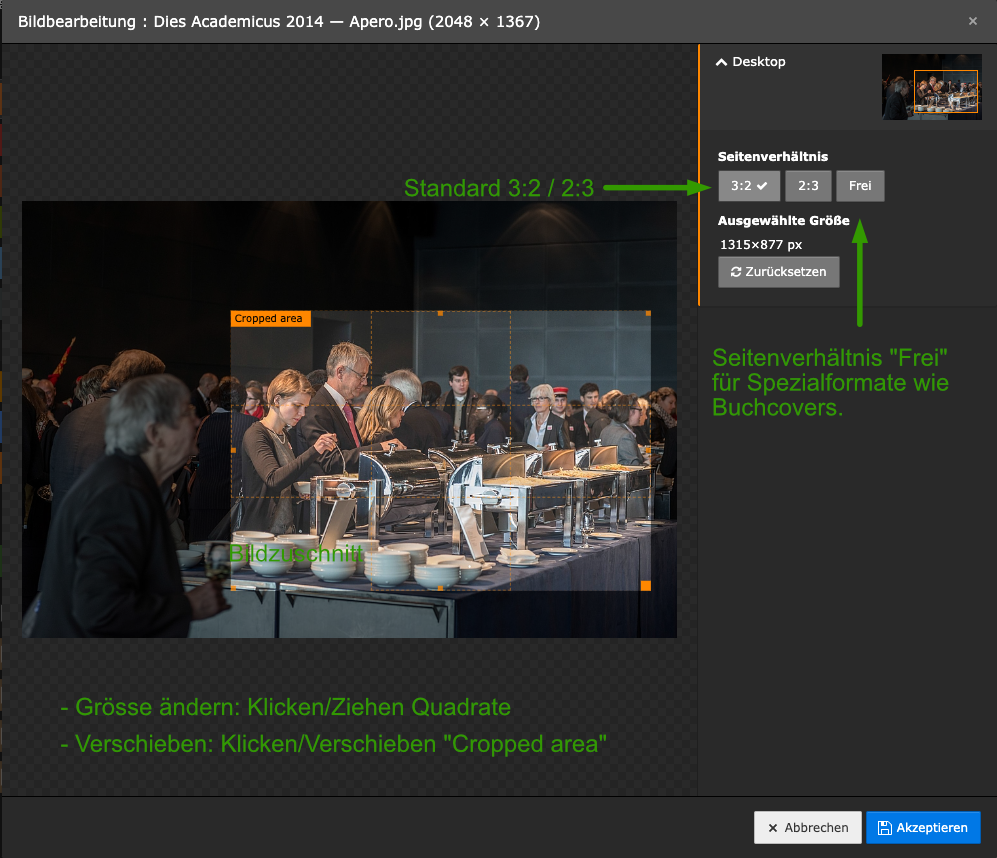Click the top-right crop corner handle

pos(648,313)
